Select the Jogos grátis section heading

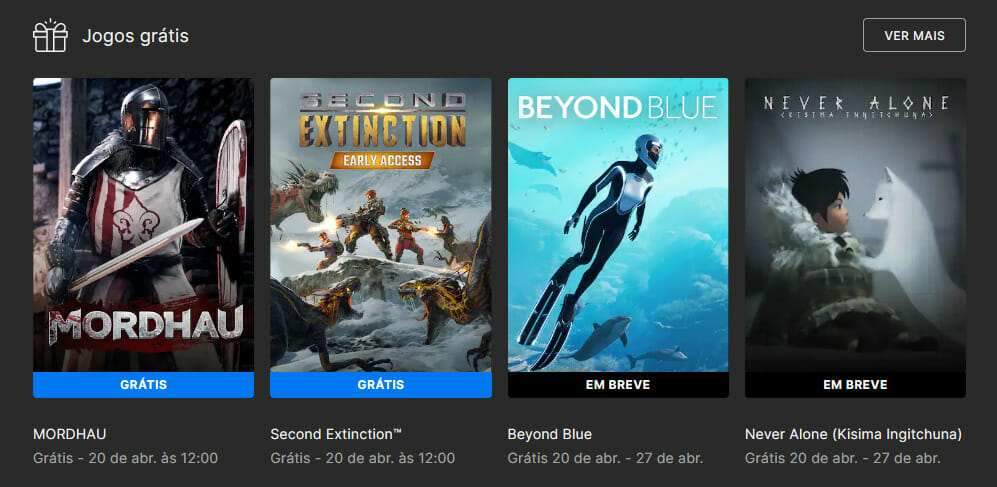pos(135,36)
